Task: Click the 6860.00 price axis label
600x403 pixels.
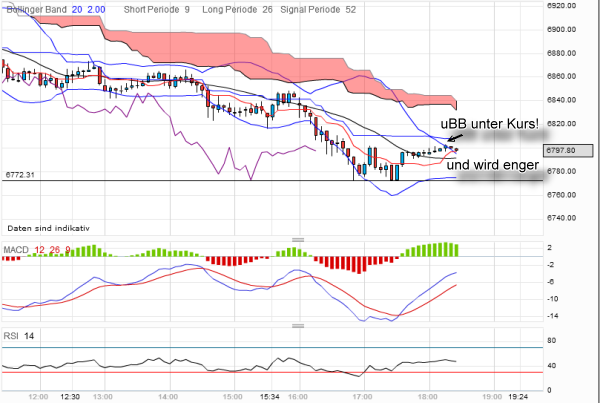Action: pos(562,77)
